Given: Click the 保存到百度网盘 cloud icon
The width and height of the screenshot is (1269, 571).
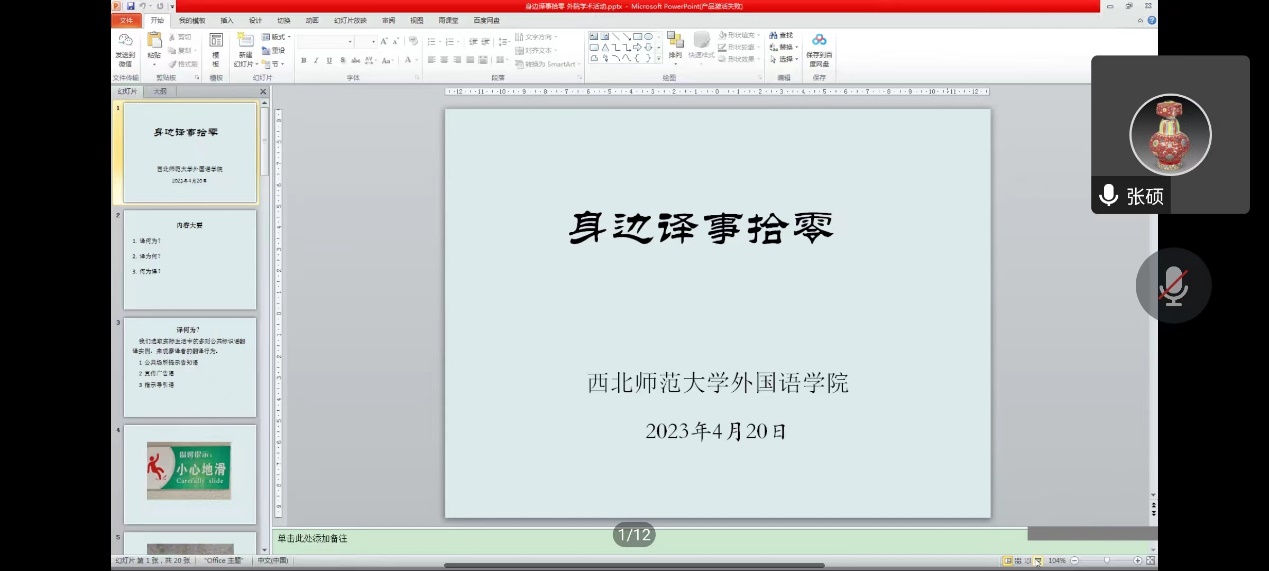Looking at the screenshot, I should 819,41.
